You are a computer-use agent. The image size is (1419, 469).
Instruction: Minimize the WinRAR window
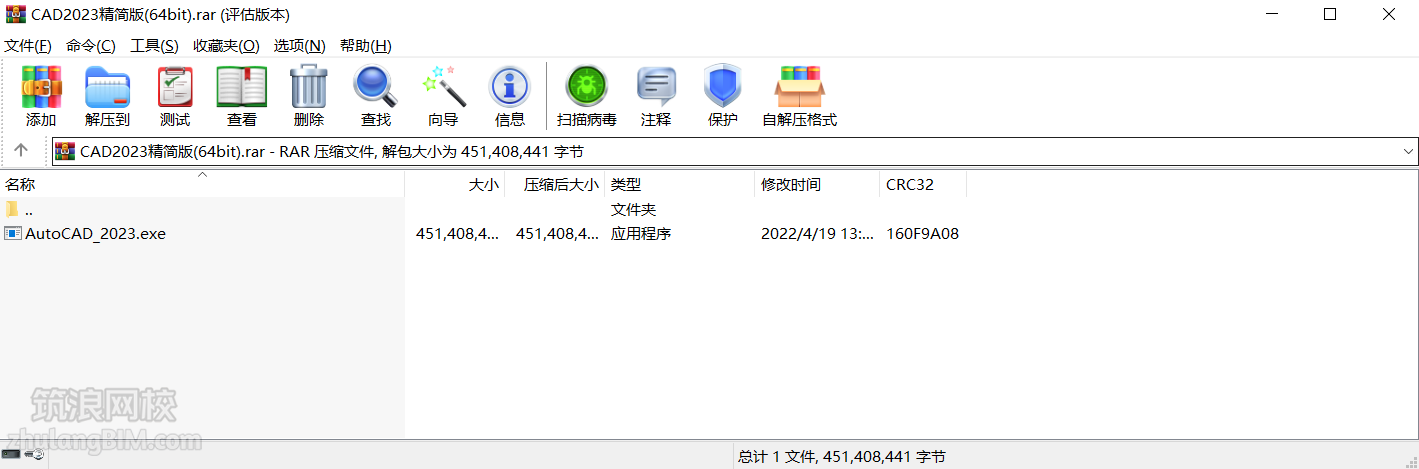(x=1271, y=14)
